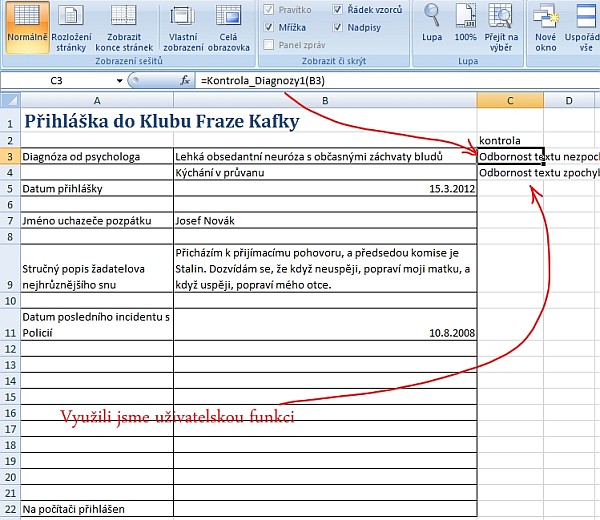This screenshot has width=600, height=520.
Task: Select cell Stručný popis žadatelova nejhrůznějšího snu
Action: (x=97, y=269)
